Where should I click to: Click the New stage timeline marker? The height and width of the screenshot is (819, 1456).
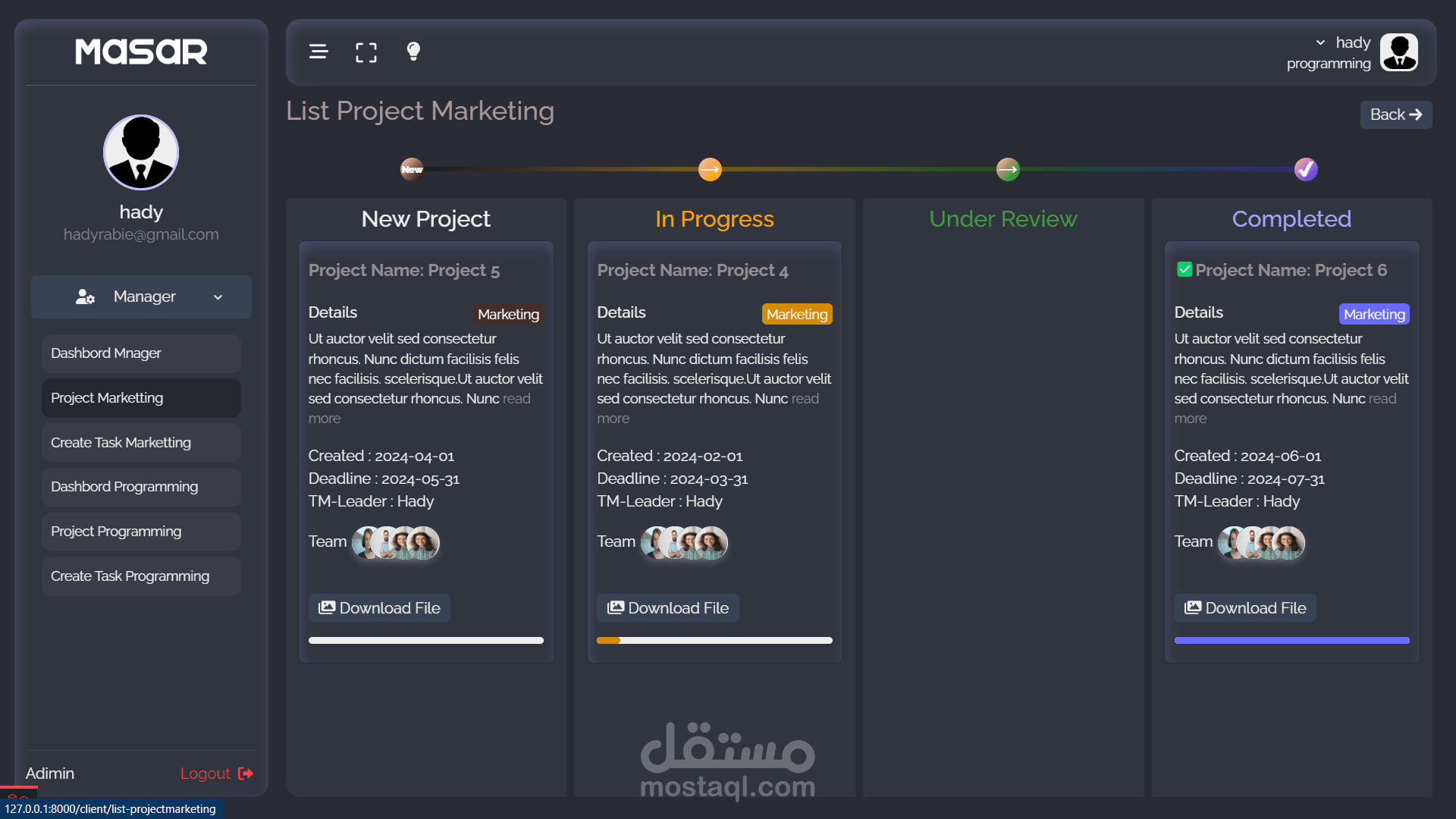pos(412,169)
